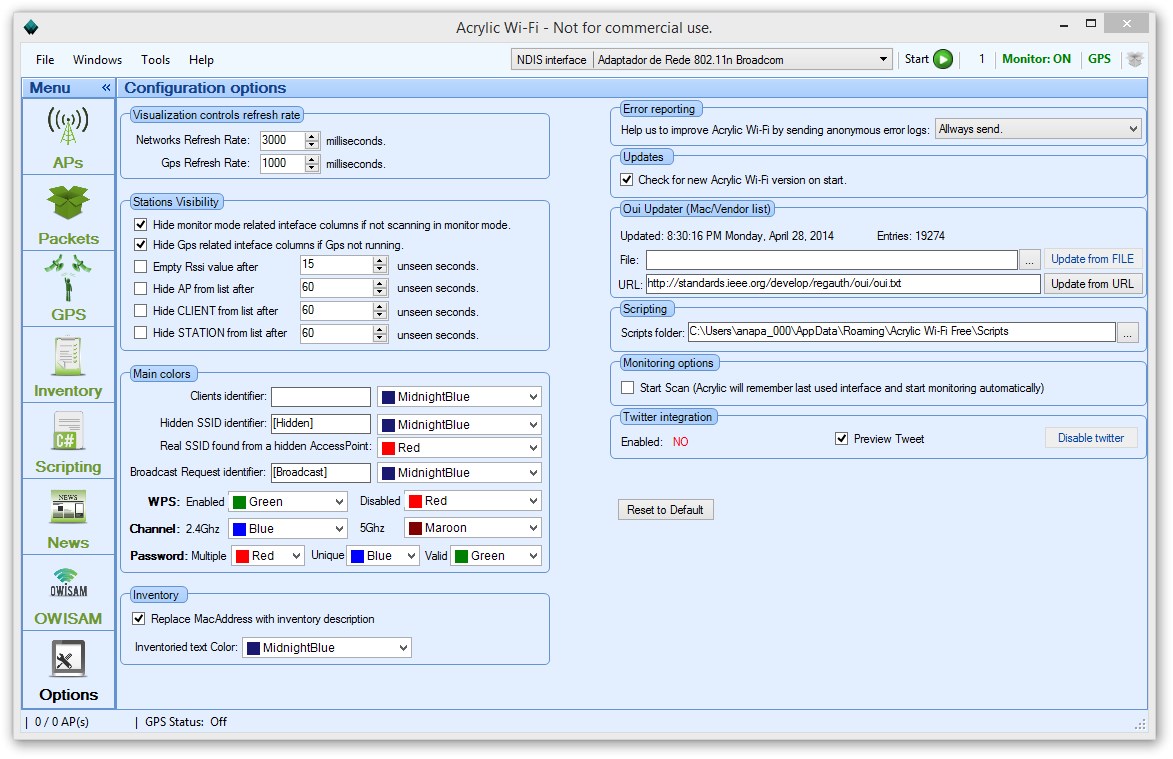Open the GPS satellite icon
The height and width of the screenshot is (759, 1173).
68,277
